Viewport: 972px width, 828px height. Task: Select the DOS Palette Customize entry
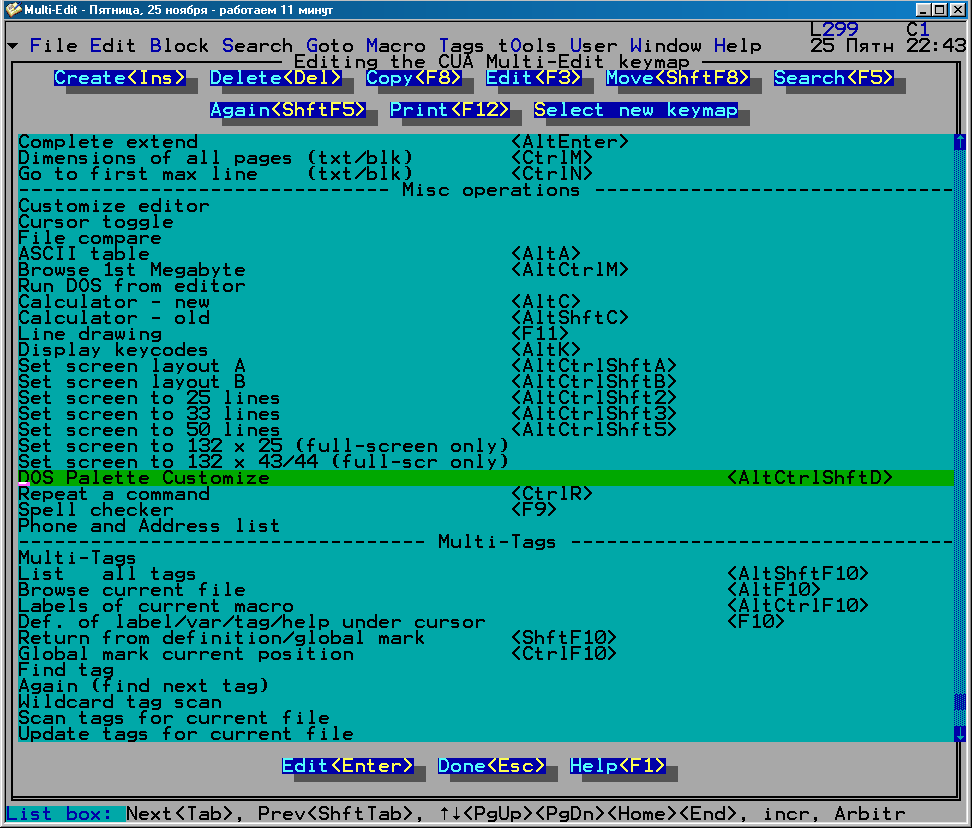(144, 478)
